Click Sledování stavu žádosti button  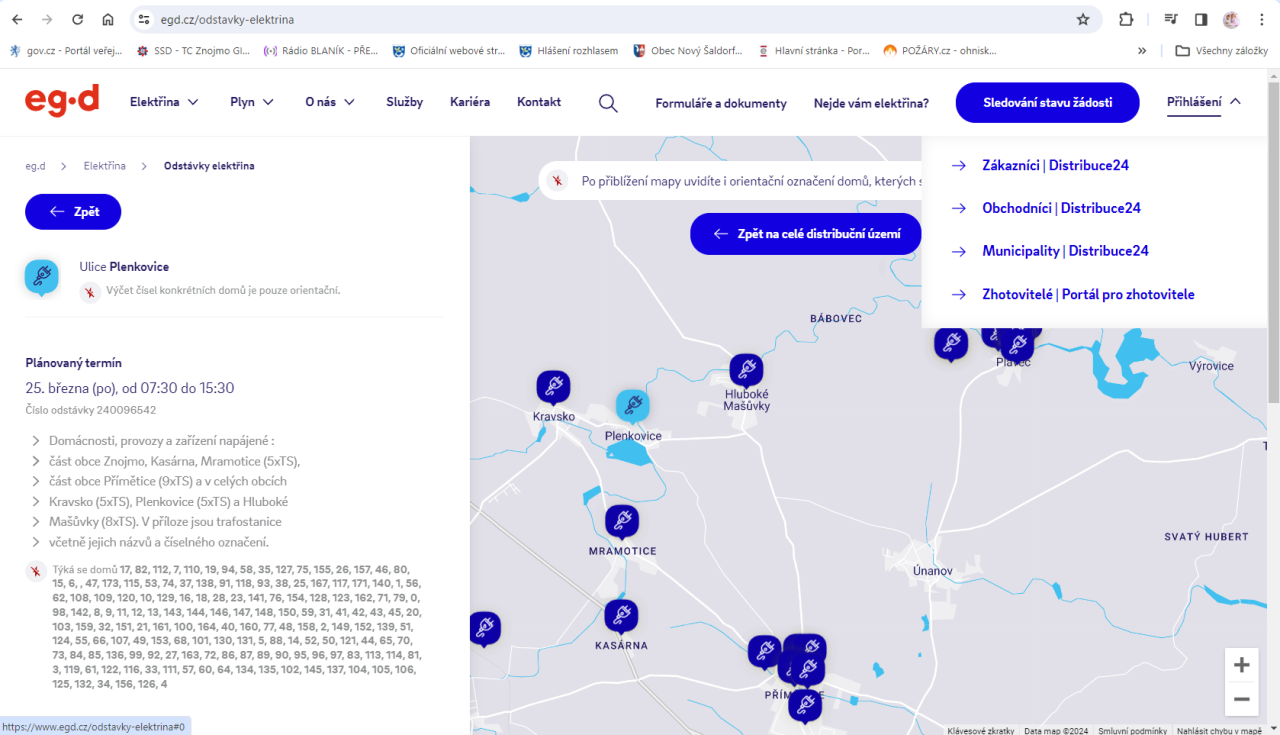[x=1047, y=103]
